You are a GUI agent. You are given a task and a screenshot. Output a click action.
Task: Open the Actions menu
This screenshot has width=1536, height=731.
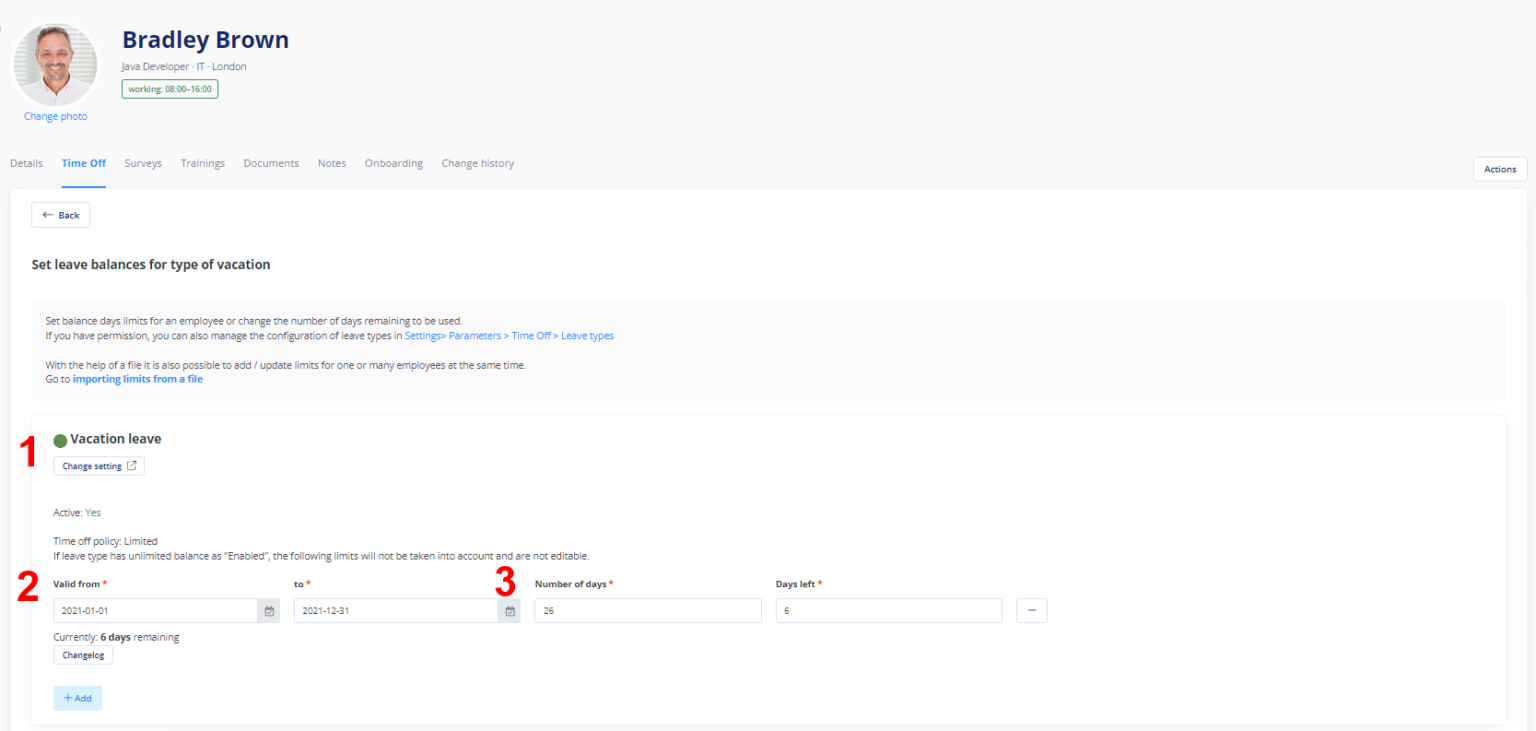[x=1499, y=169]
